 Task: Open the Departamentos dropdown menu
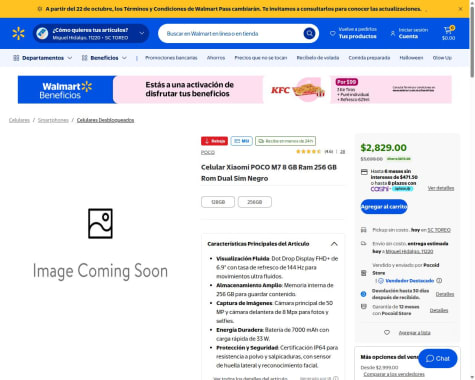tap(42, 58)
